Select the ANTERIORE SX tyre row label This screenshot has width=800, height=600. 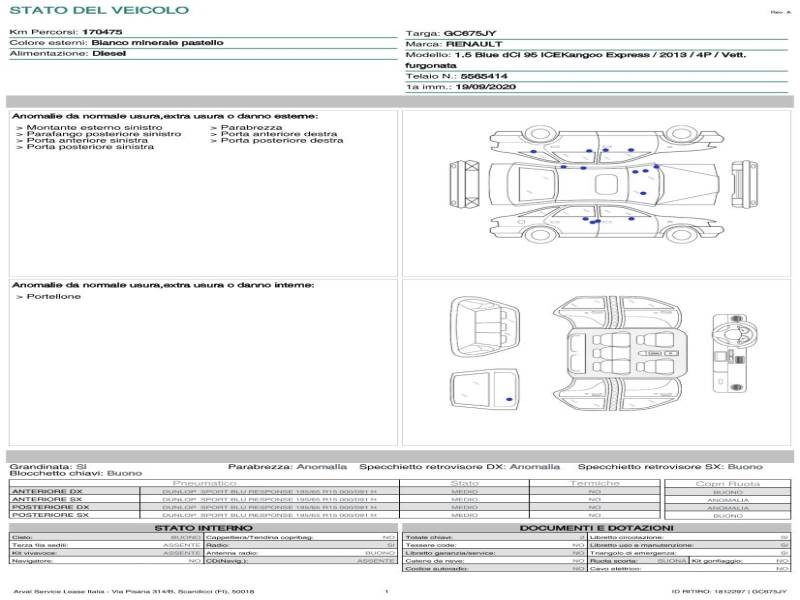pyautogui.click(x=47, y=499)
